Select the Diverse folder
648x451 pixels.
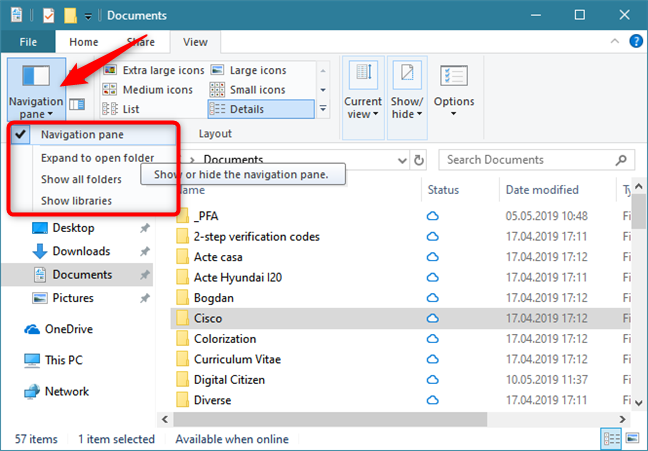click(x=212, y=400)
